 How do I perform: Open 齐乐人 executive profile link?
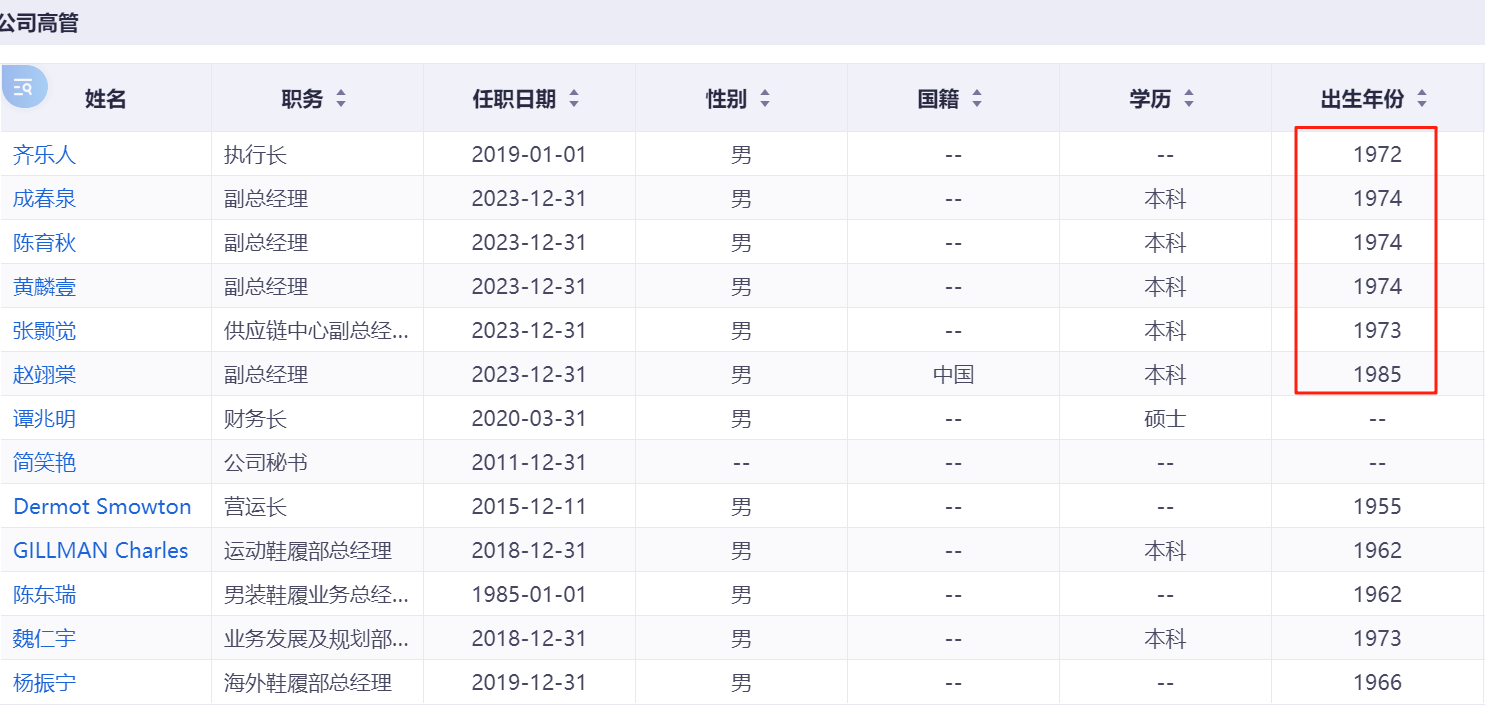[44, 155]
